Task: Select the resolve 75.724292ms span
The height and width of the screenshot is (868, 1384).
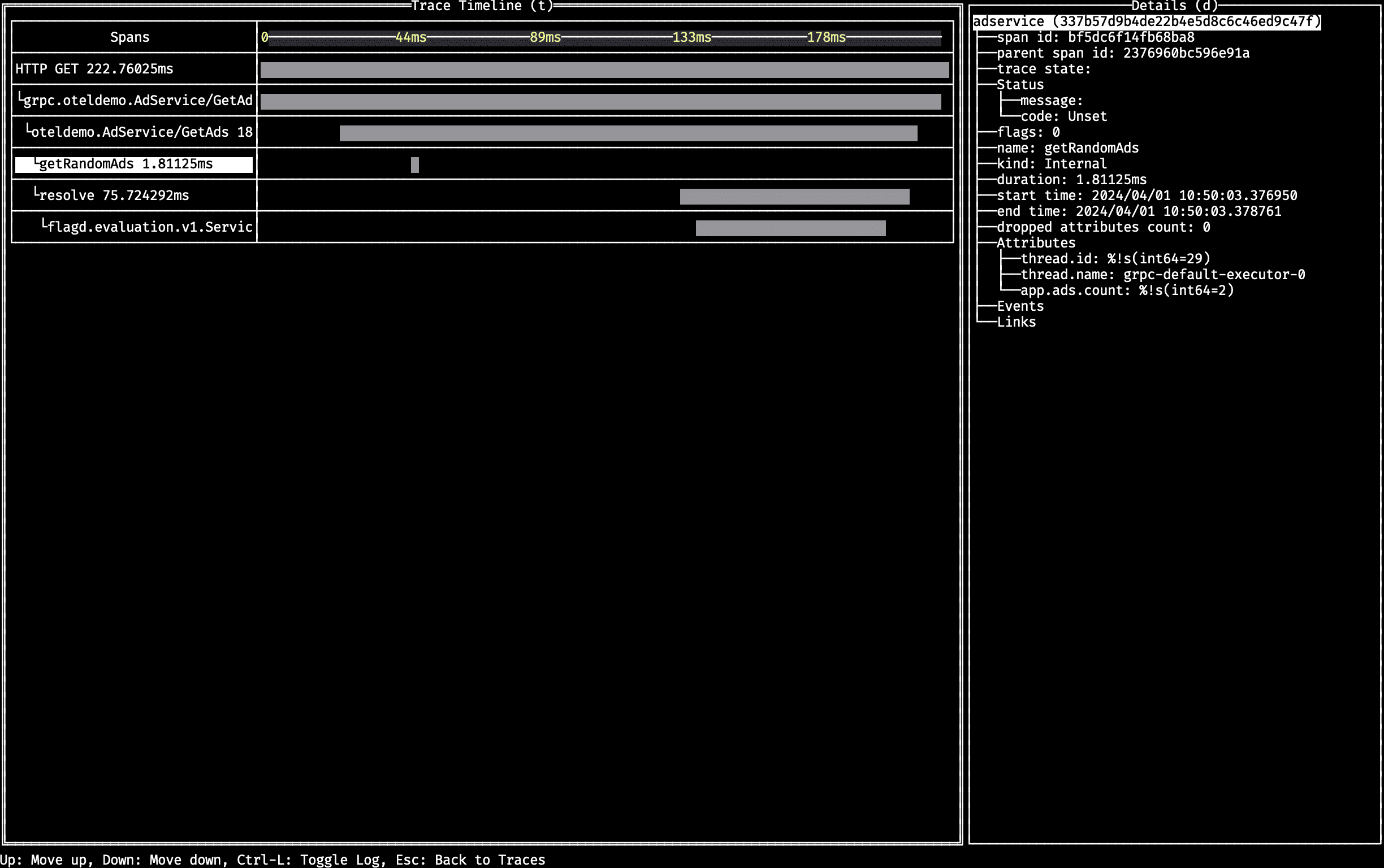Action: pyautogui.click(x=113, y=196)
